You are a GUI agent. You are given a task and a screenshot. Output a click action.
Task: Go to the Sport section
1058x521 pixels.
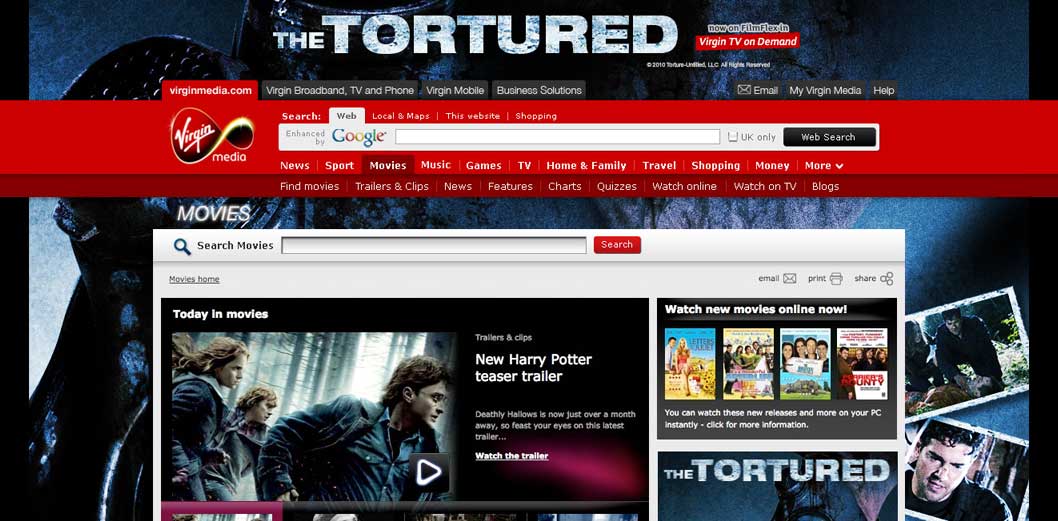(x=339, y=165)
